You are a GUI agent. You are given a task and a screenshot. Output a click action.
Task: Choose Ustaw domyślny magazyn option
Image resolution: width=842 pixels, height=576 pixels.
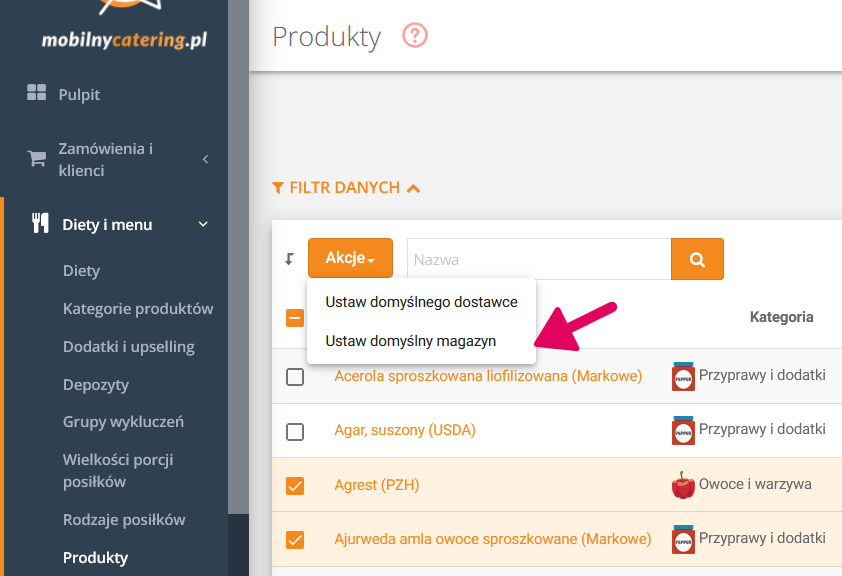pos(410,341)
